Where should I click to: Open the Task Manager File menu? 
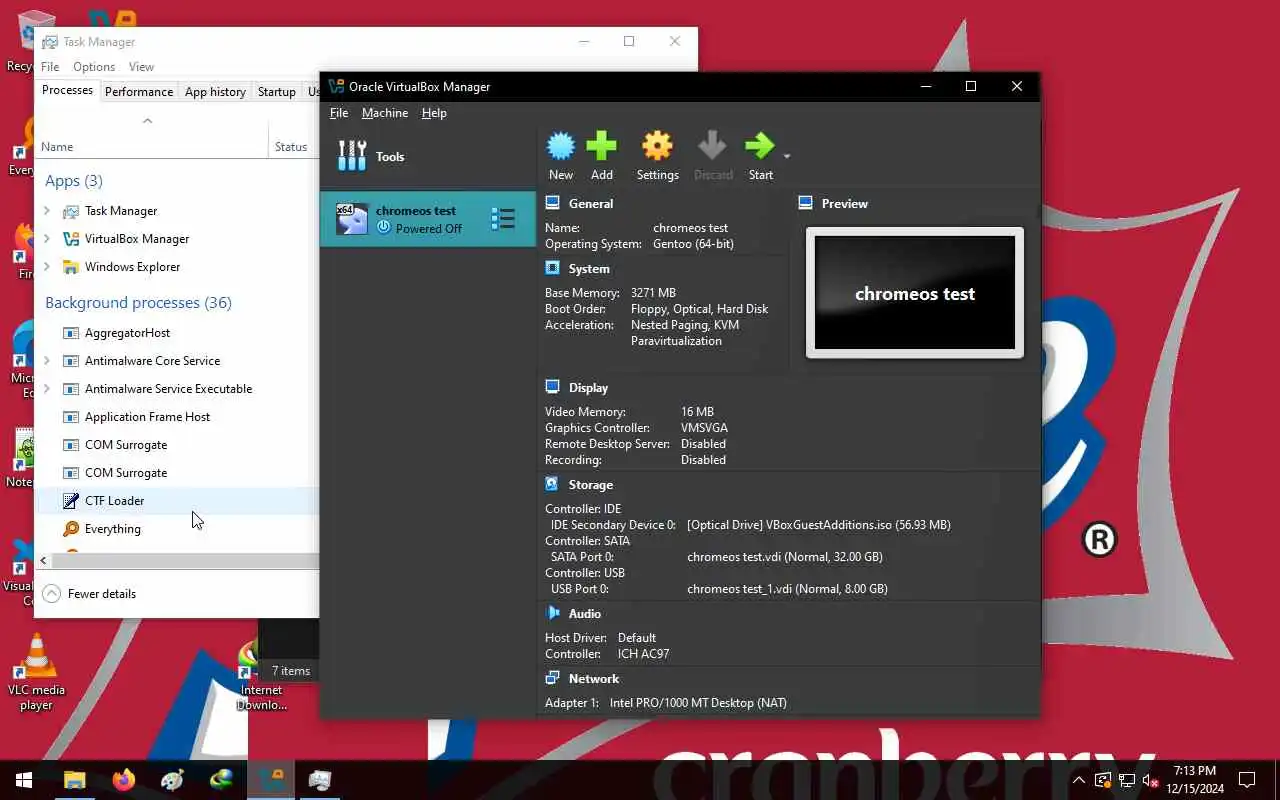[50, 67]
